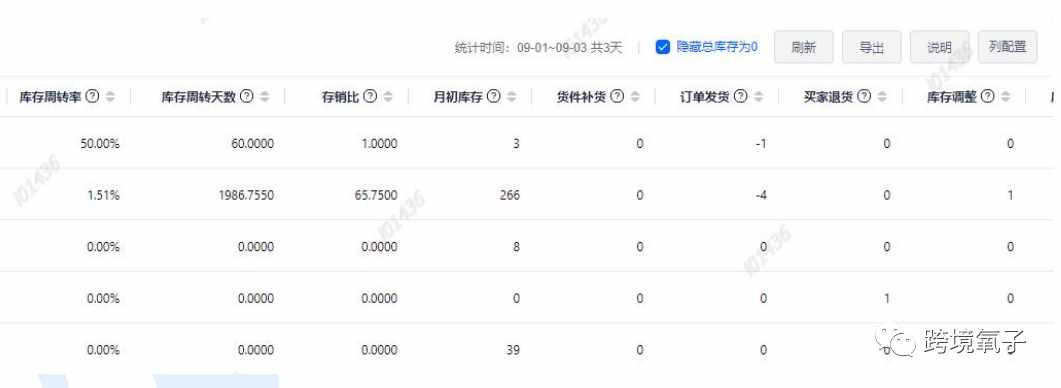Open 列配置 column settings
The width and height of the screenshot is (1061, 388).
pyautogui.click(x=1008, y=47)
